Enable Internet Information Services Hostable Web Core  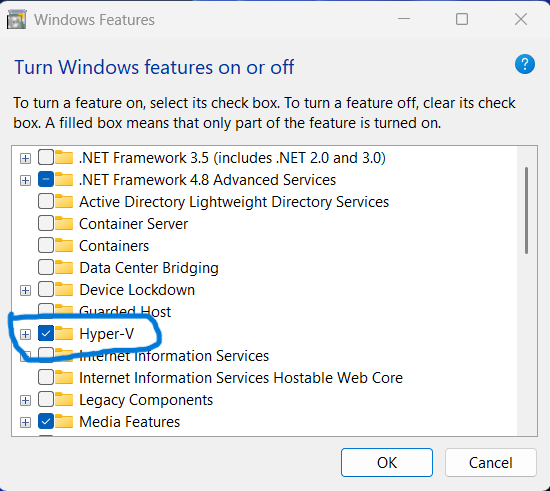46,377
